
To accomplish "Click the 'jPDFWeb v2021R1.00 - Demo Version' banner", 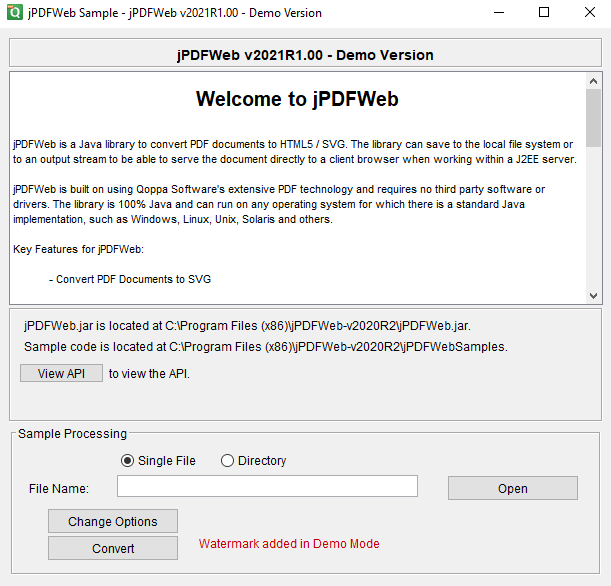I will 306,55.
